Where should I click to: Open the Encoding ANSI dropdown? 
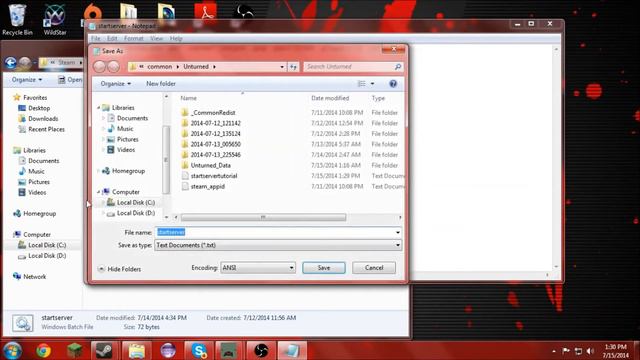(x=258, y=268)
